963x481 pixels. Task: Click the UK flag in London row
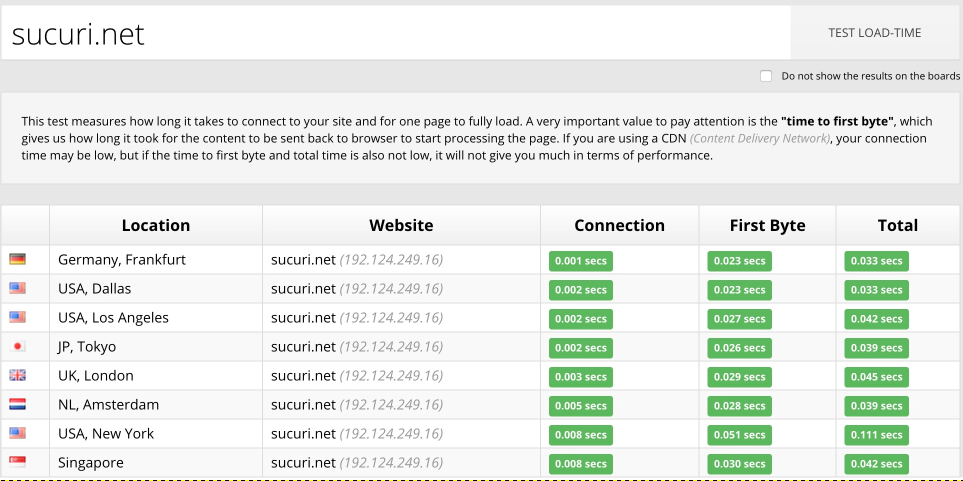pyautogui.click(x=17, y=375)
